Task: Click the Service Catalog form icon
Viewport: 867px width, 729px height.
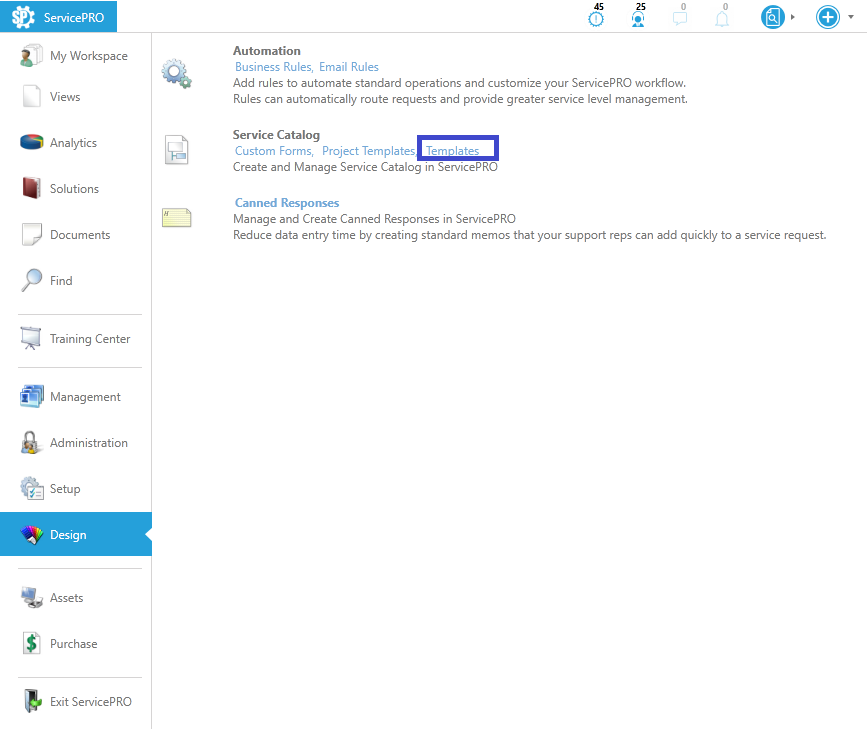Action: point(176,150)
